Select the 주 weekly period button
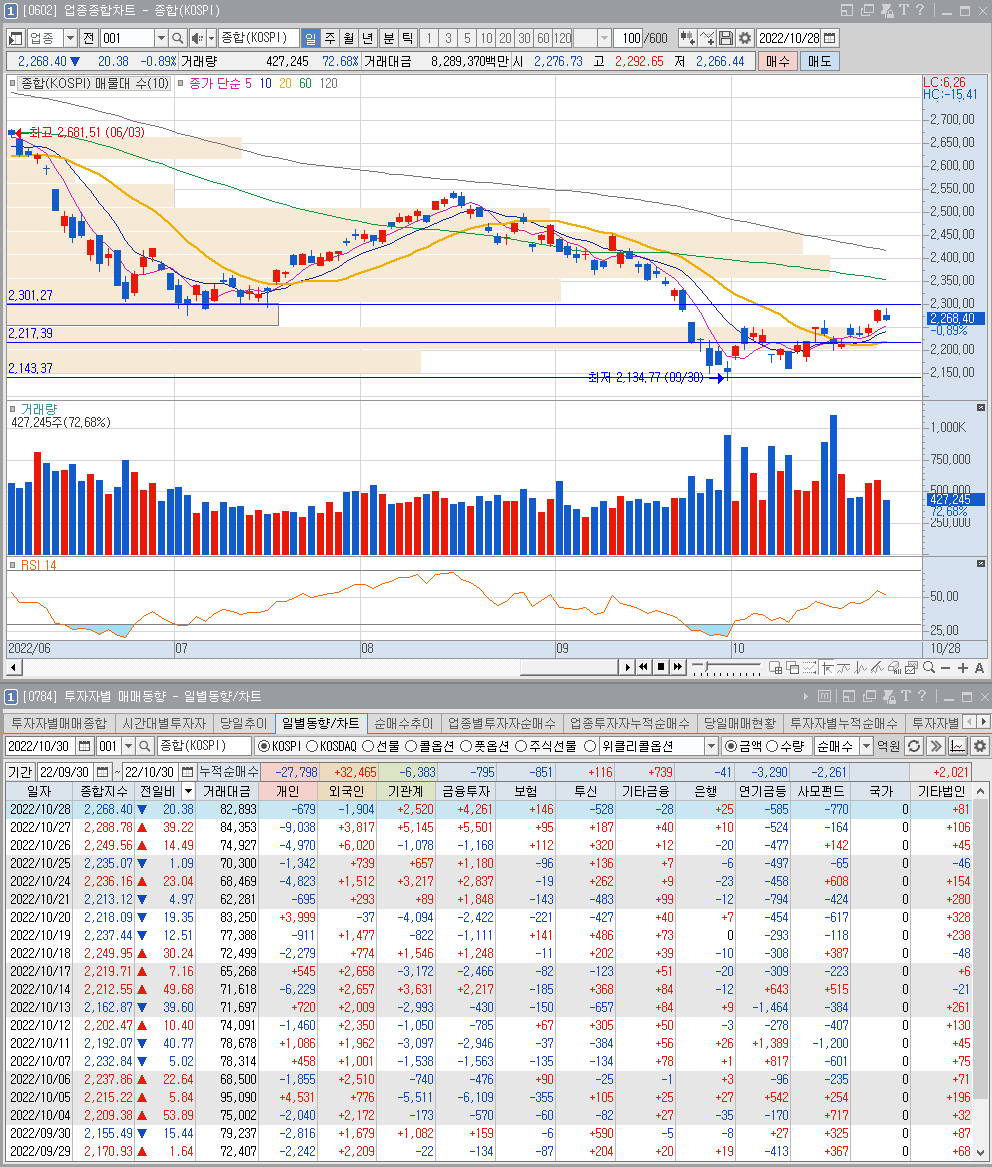The width and height of the screenshot is (992, 1167). pyautogui.click(x=330, y=38)
